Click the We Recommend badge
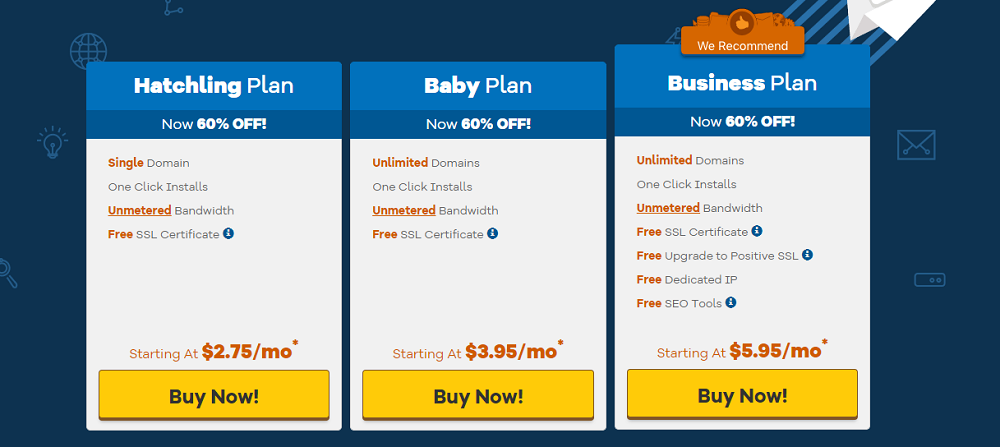Viewport: 1000px width, 447px height. [x=742, y=46]
